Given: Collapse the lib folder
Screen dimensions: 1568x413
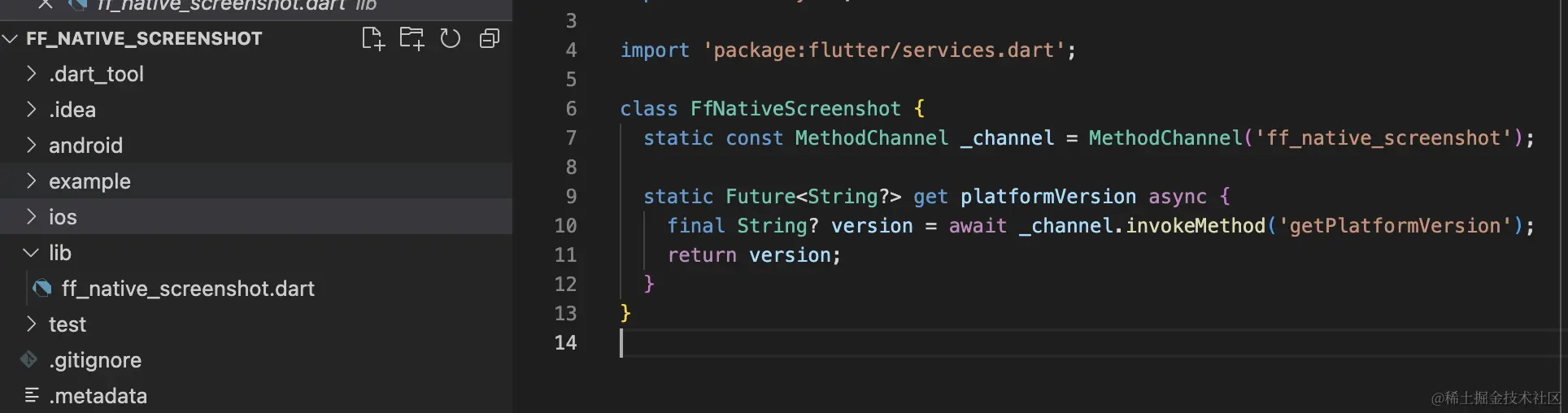Looking at the screenshot, I should 32,253.
